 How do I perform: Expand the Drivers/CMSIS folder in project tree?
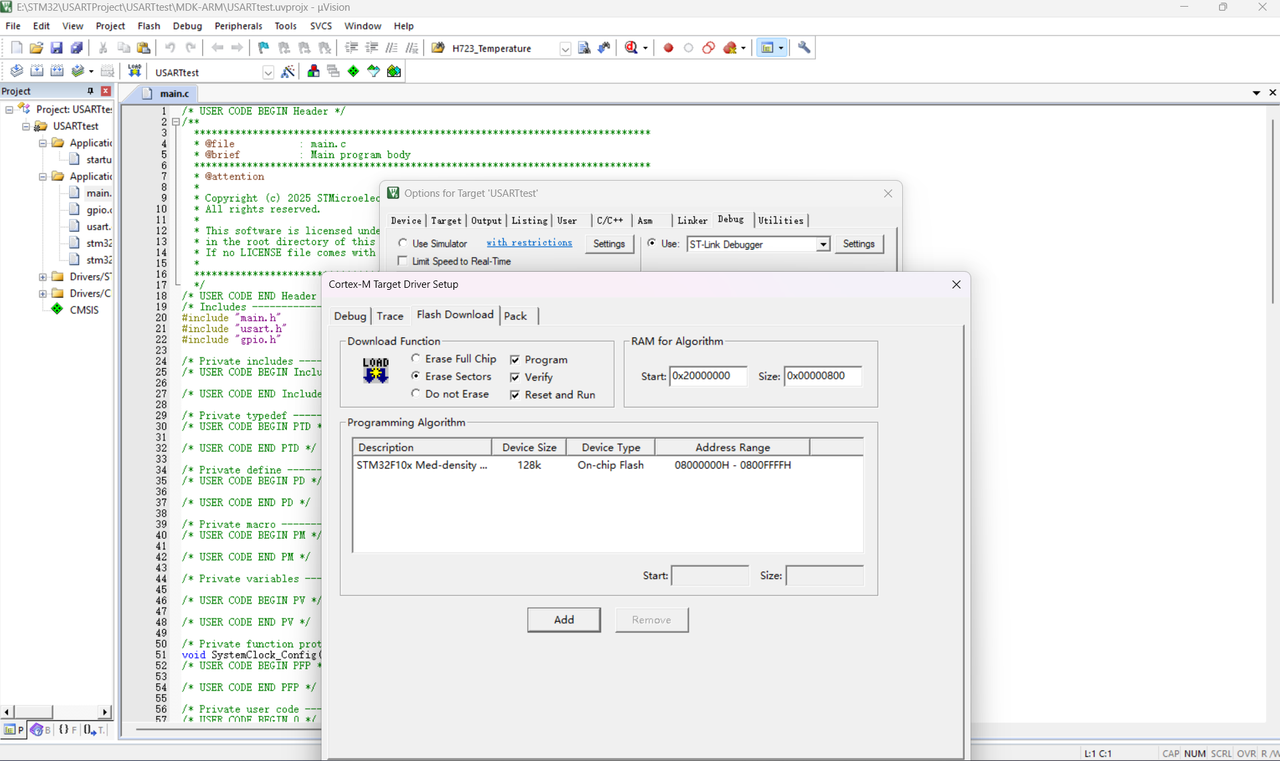(43, 294)
